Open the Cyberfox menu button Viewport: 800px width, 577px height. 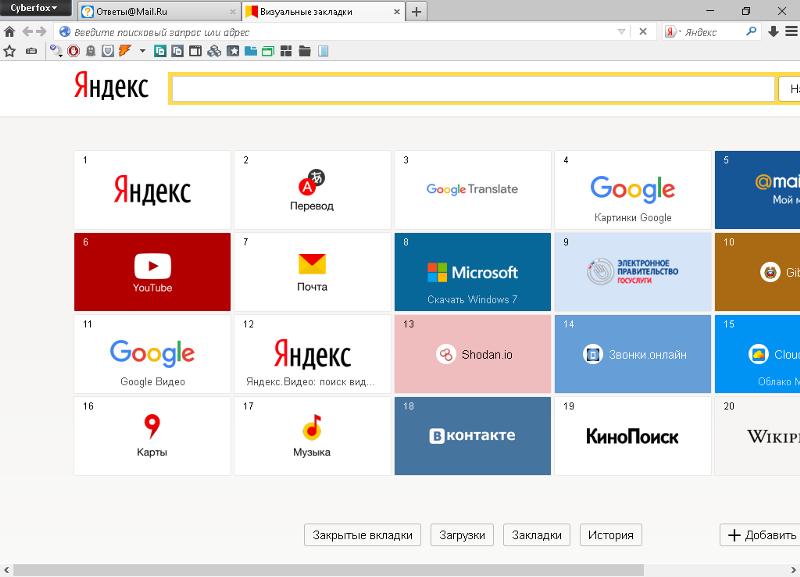click(34, 8)
